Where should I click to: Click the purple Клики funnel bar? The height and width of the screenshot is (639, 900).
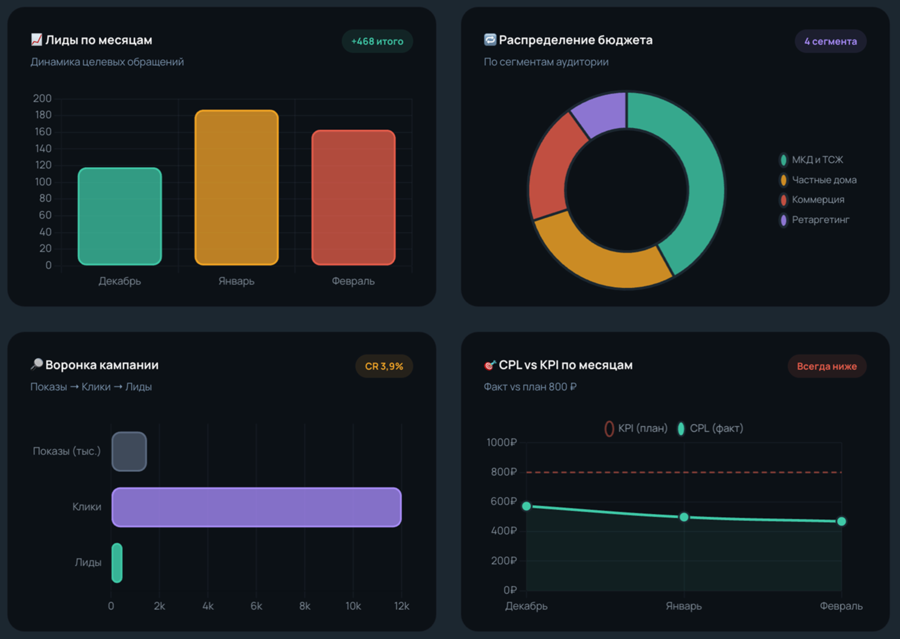(257, 507)
